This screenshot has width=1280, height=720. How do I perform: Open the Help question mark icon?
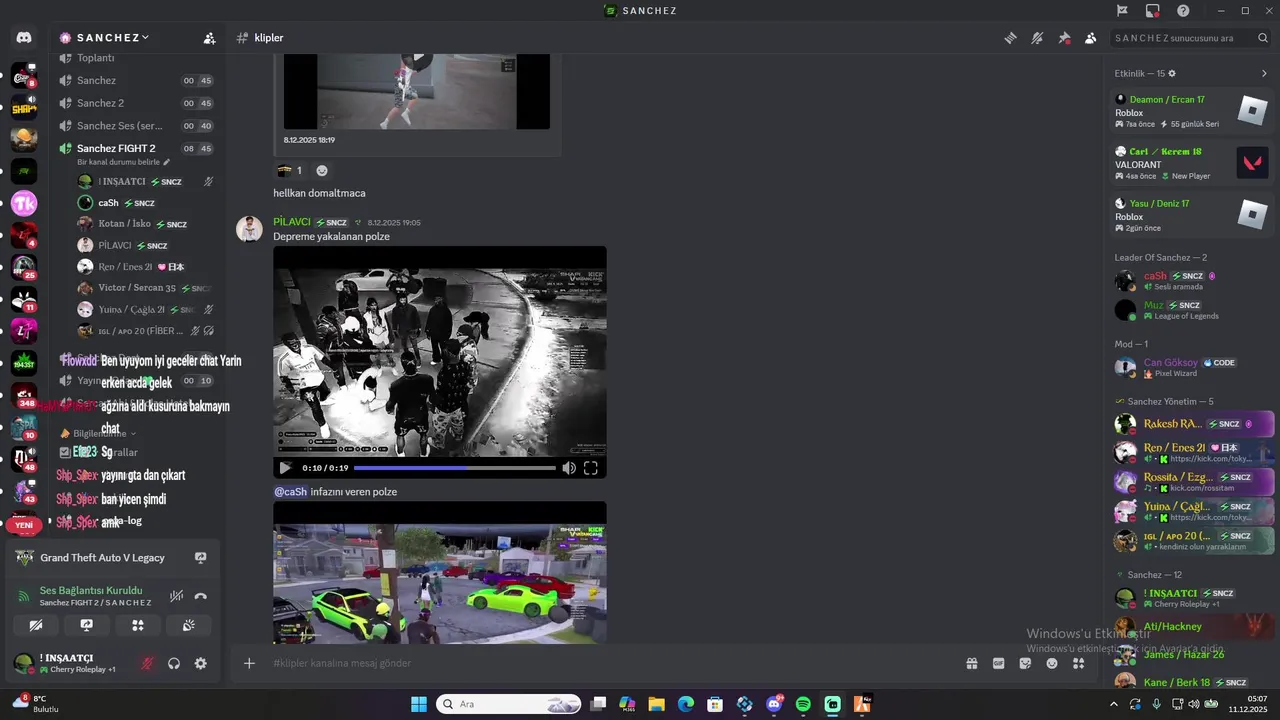1184,11
